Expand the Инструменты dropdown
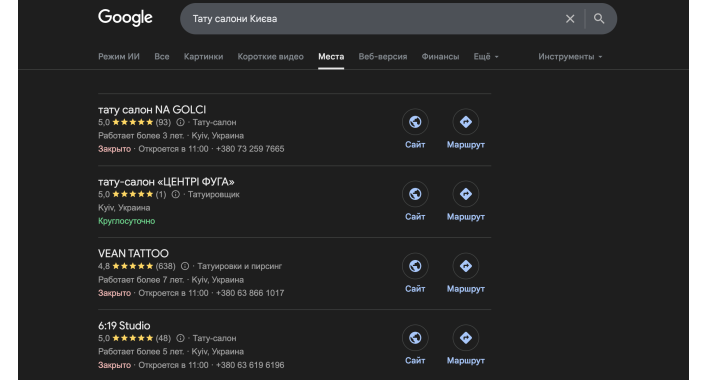 tap(570, 56)
